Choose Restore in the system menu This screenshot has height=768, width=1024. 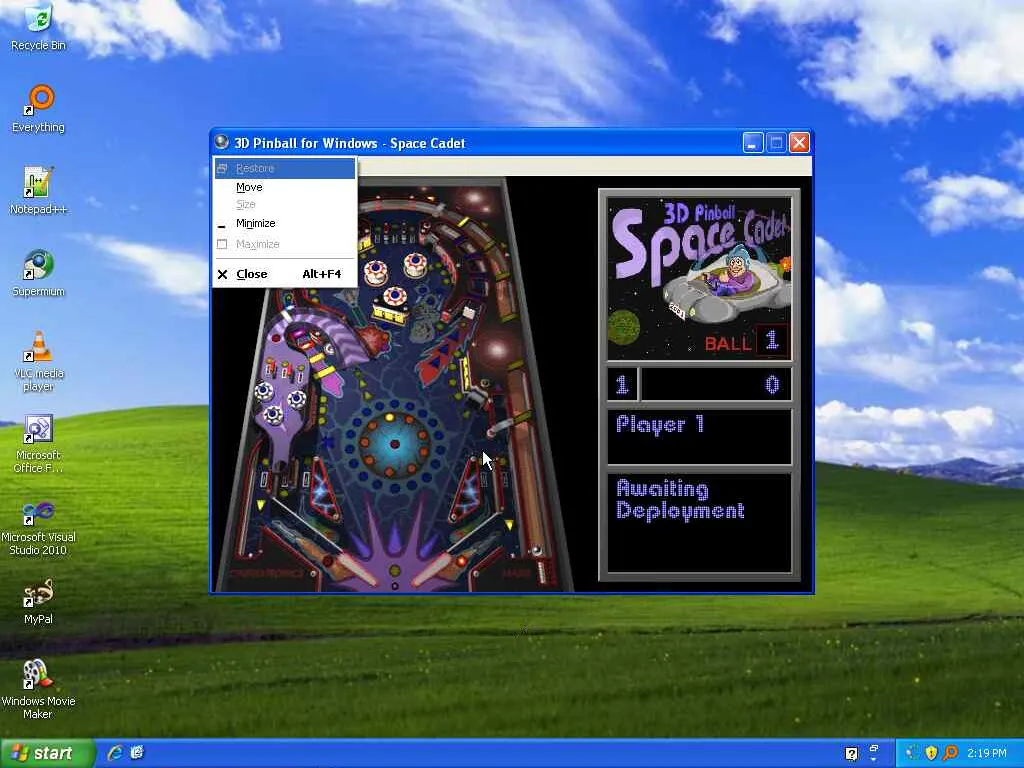coord(285,168)
